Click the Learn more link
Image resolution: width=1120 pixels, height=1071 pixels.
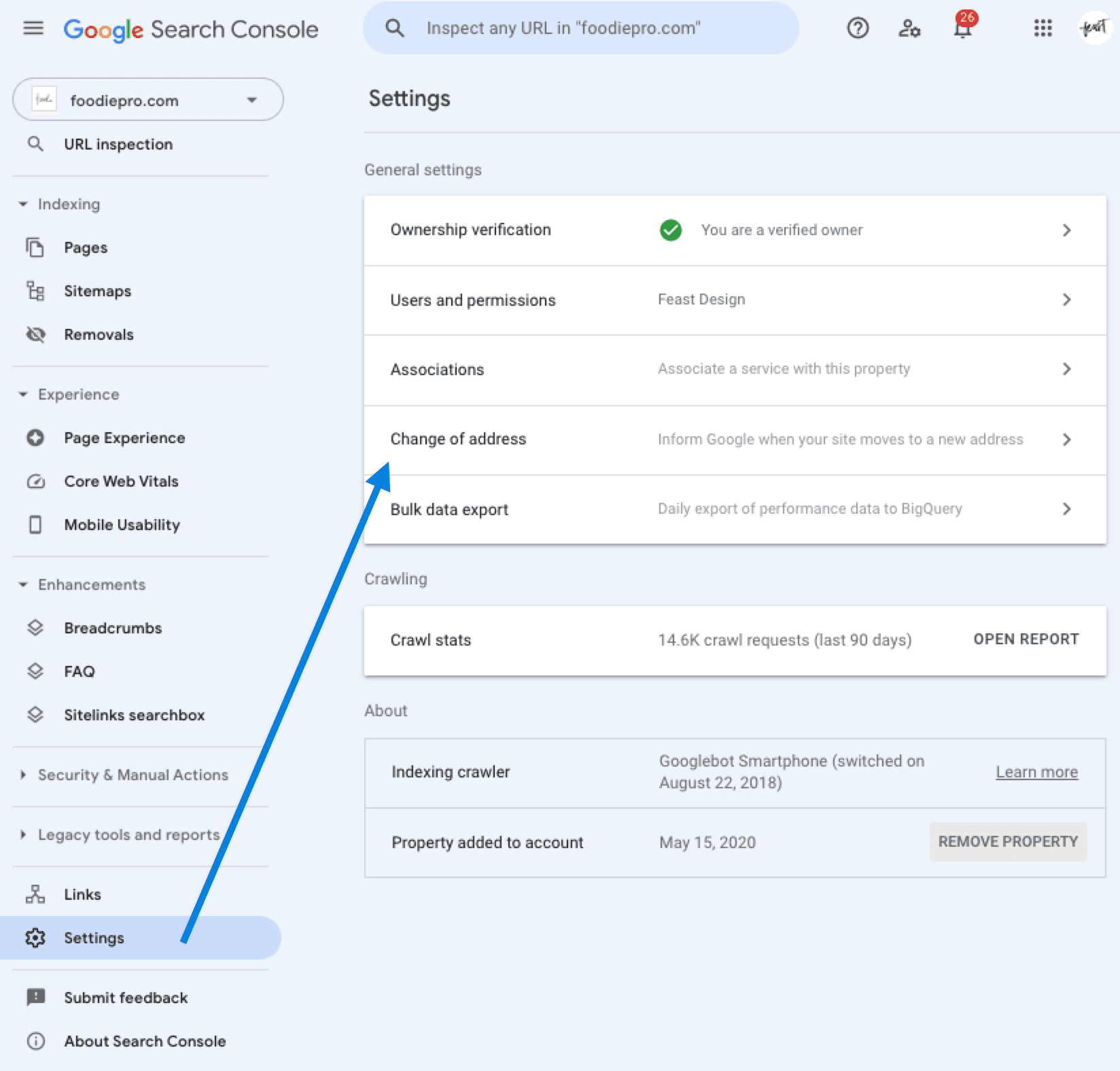(1037, 772)
